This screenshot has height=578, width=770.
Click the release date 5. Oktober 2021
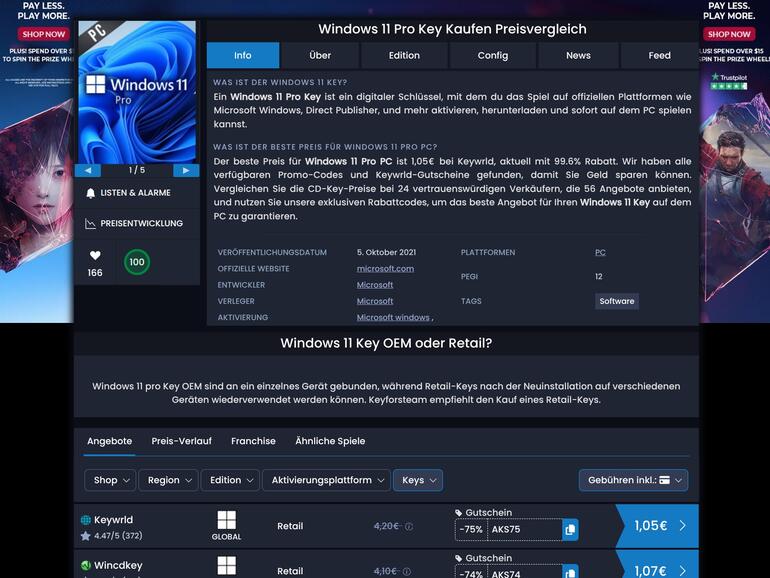(x=386, y=252)
